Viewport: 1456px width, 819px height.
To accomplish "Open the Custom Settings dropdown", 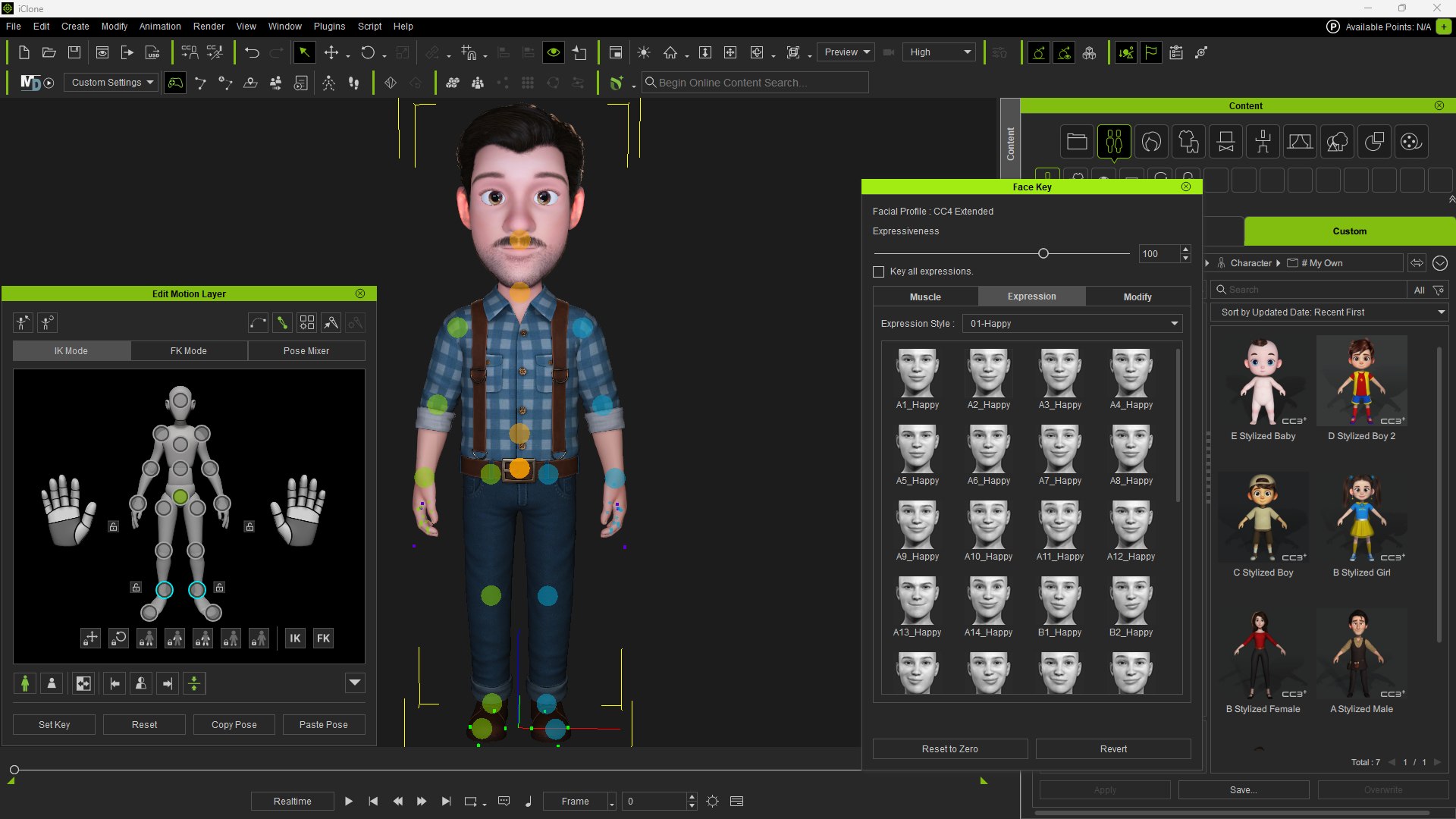I will coord(111,82).
